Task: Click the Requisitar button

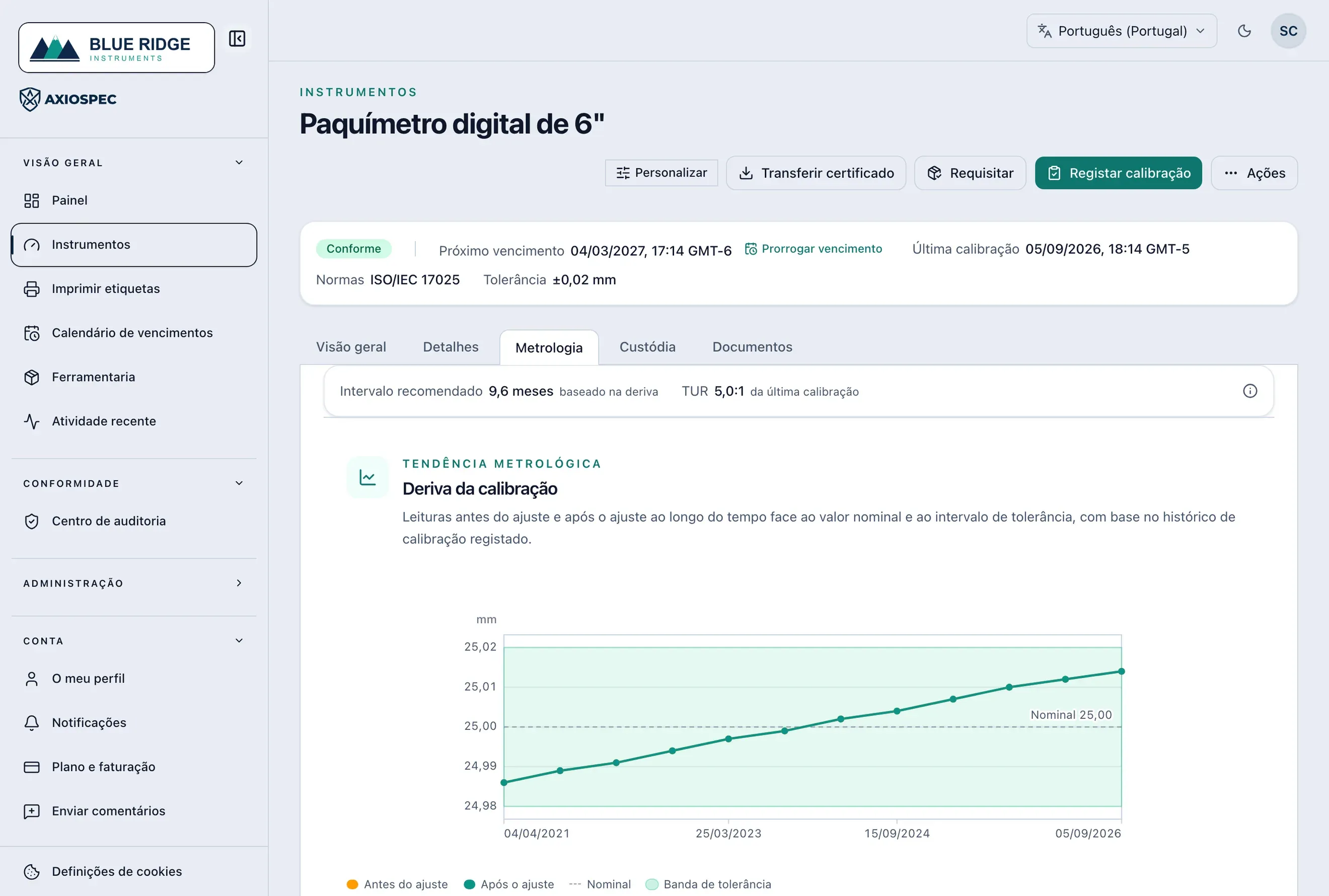Action: [970, 173]
